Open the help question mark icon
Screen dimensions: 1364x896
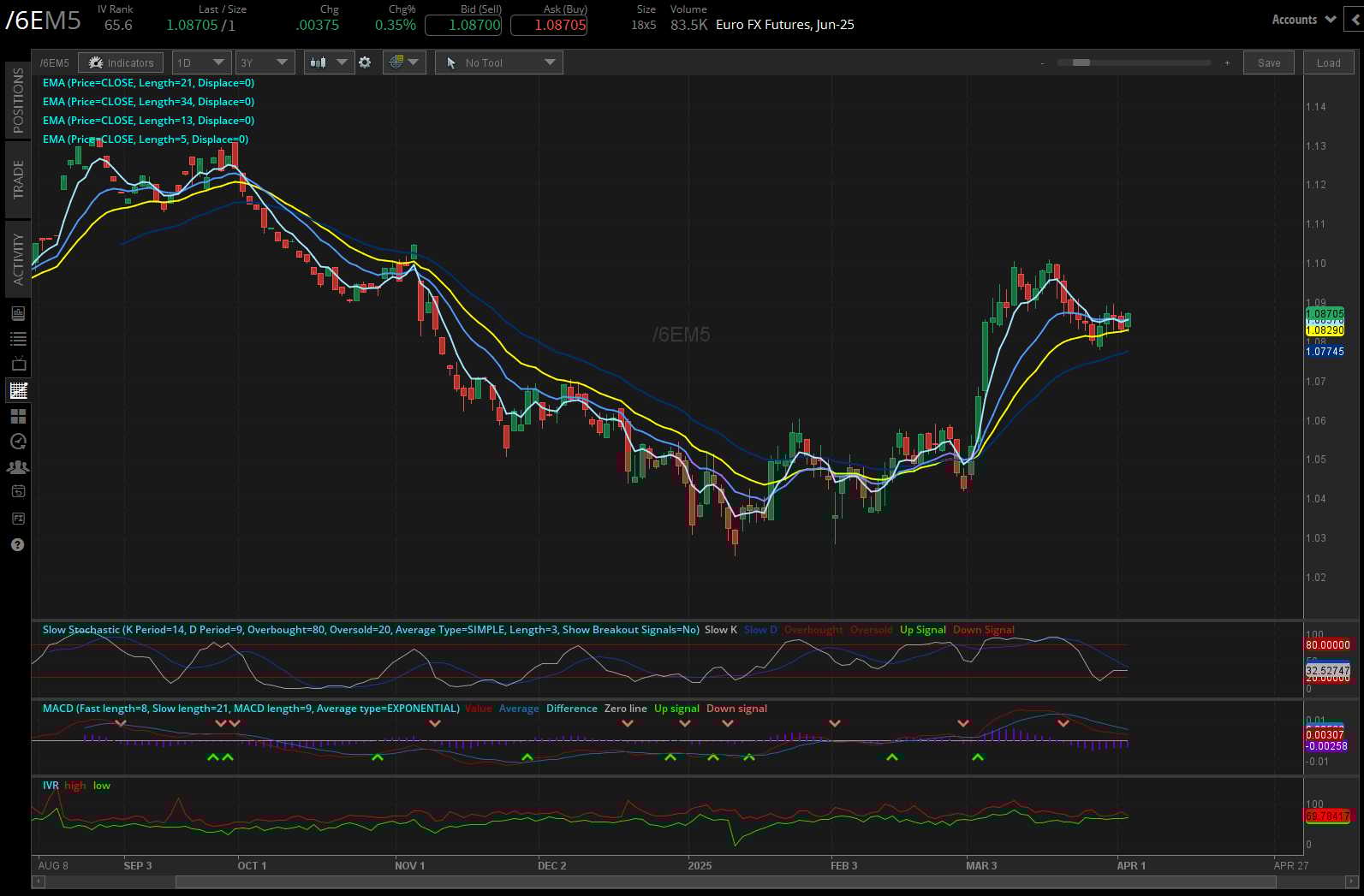[x=18, y=545]
